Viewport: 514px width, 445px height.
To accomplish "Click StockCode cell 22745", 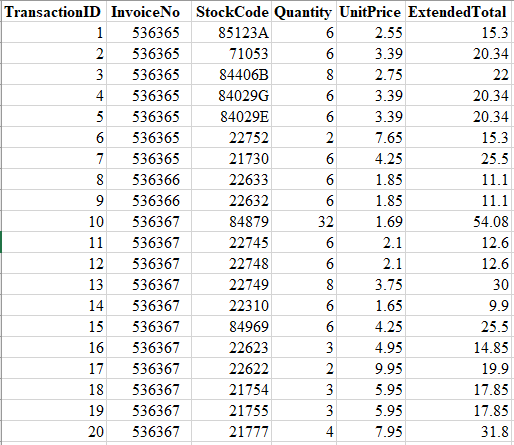I will 232,243.
